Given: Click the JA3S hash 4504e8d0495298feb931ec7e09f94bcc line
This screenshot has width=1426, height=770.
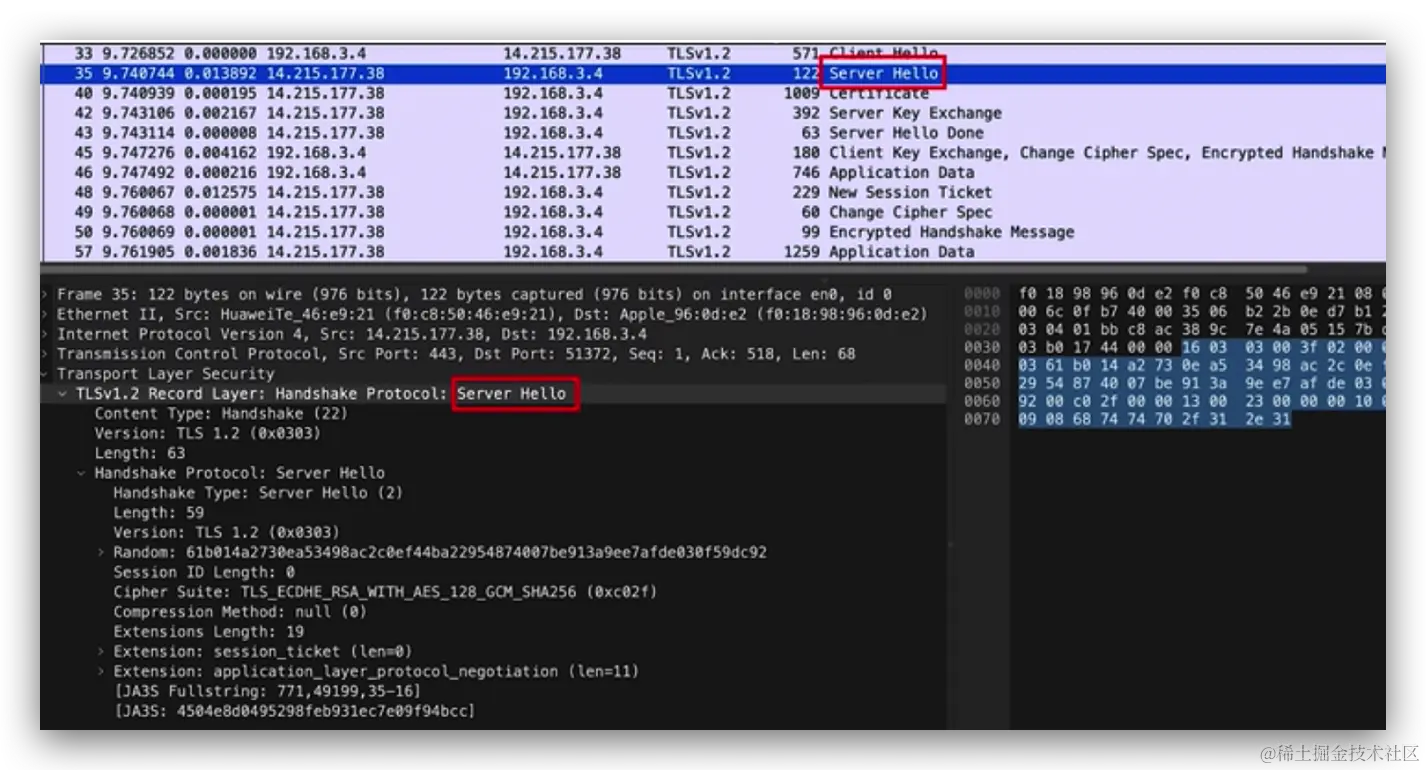Looking at the screenshot, I should [x=295, y=711].
